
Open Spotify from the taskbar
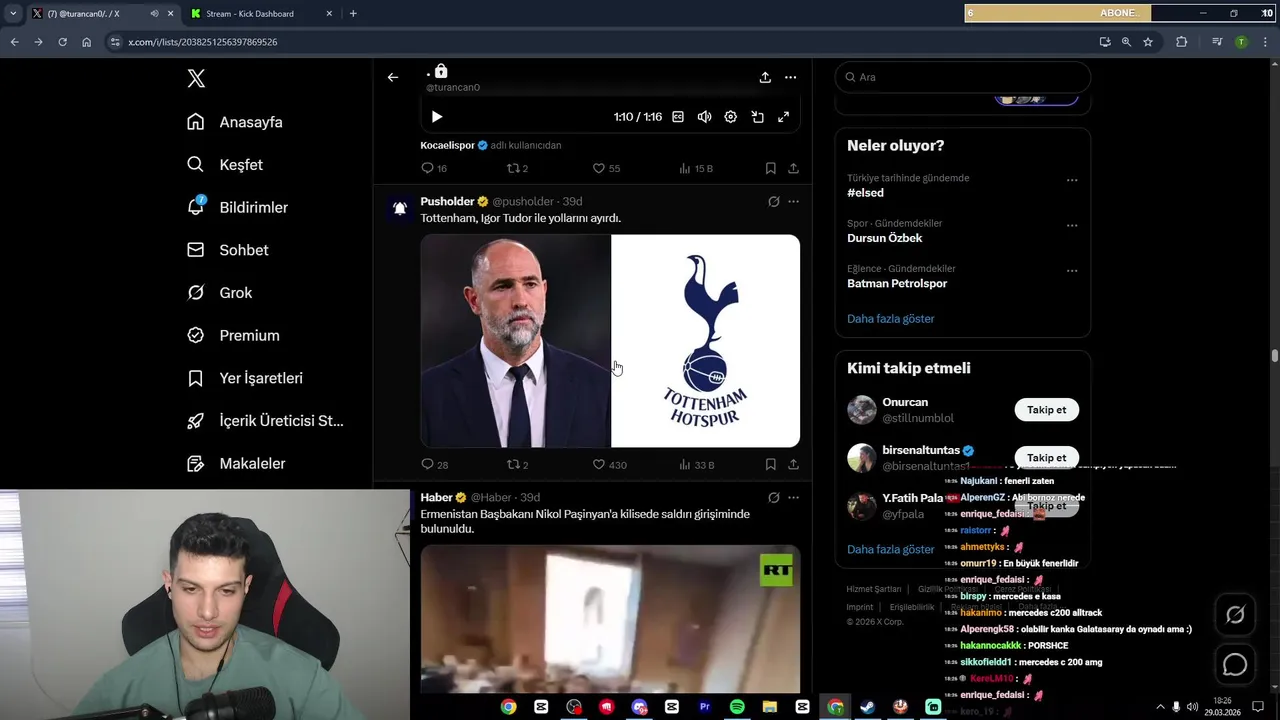[x=737, y=707]
